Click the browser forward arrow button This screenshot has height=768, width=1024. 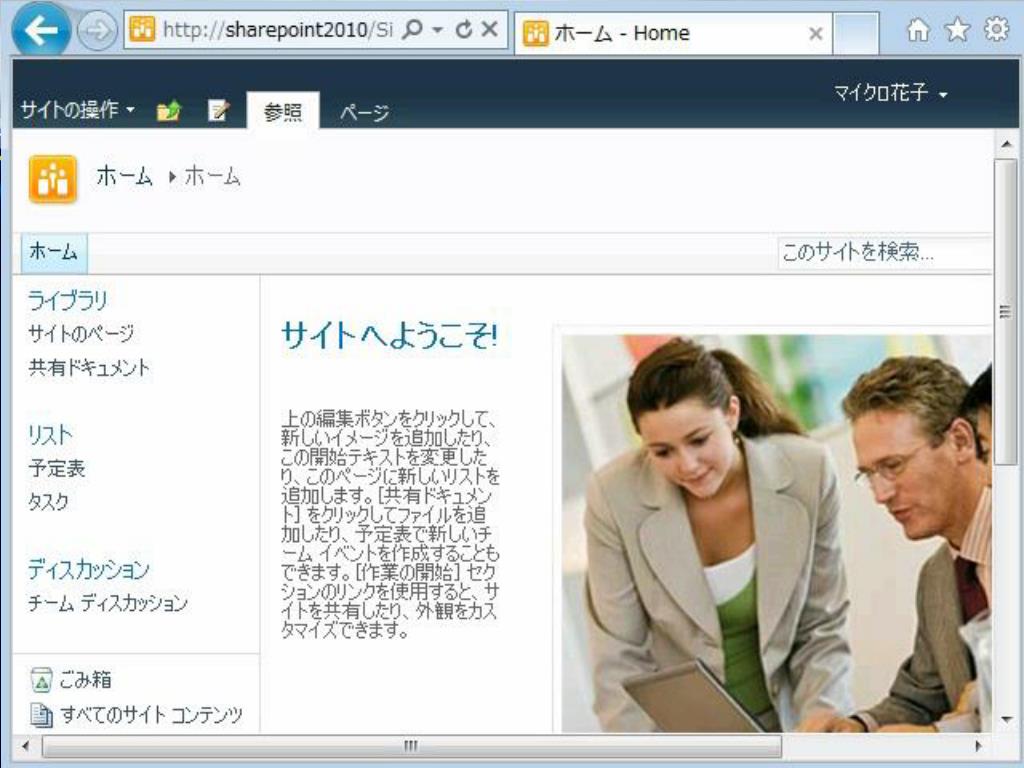click(97, 30)
